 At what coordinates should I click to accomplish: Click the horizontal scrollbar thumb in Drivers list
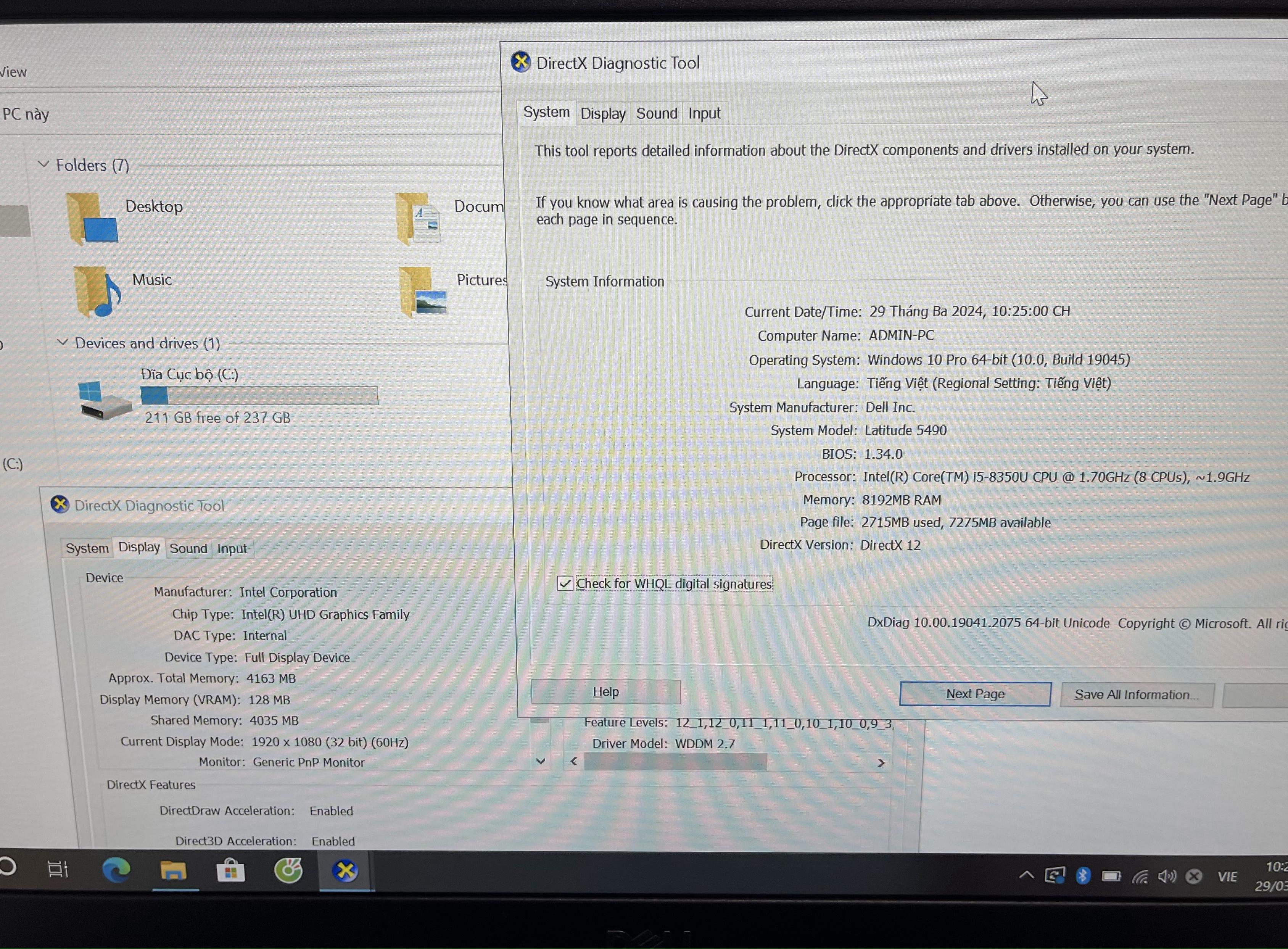(675, 762)
